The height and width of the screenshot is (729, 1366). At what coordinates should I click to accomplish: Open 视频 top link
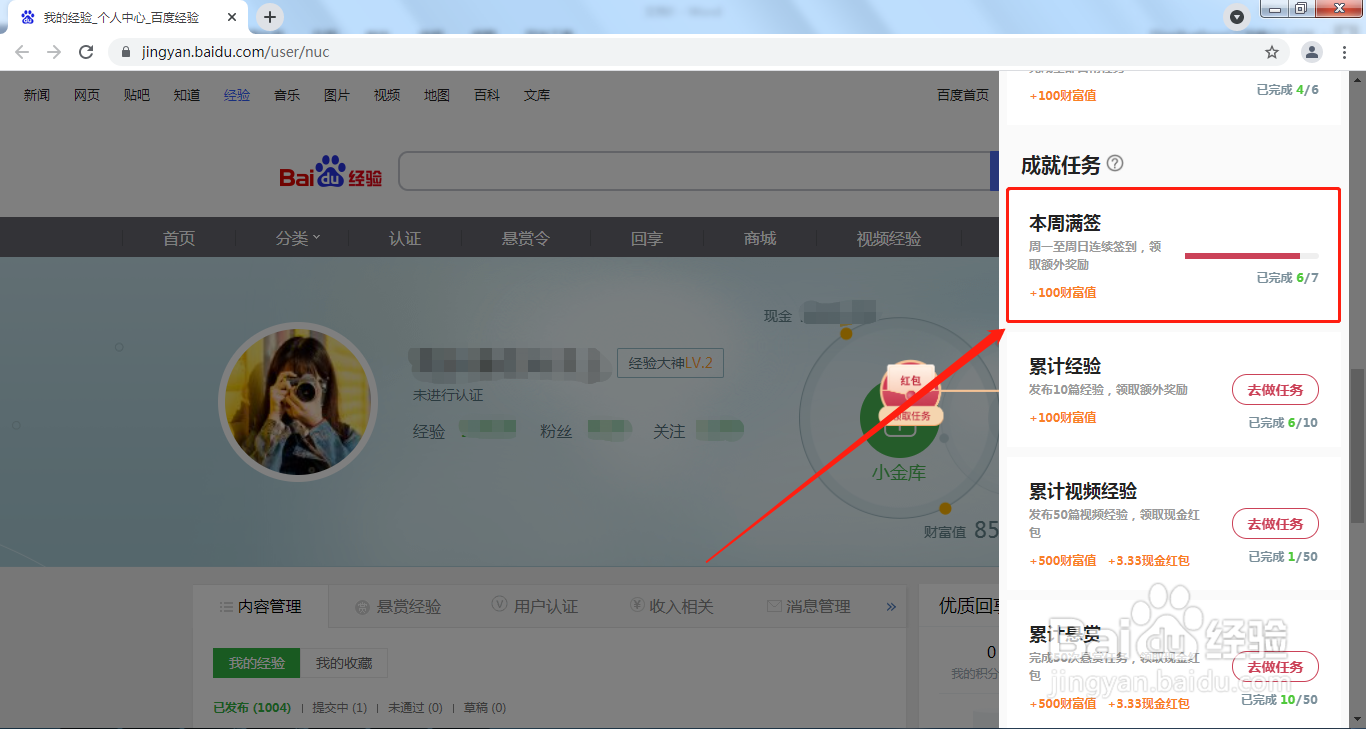tap(387, 95)
